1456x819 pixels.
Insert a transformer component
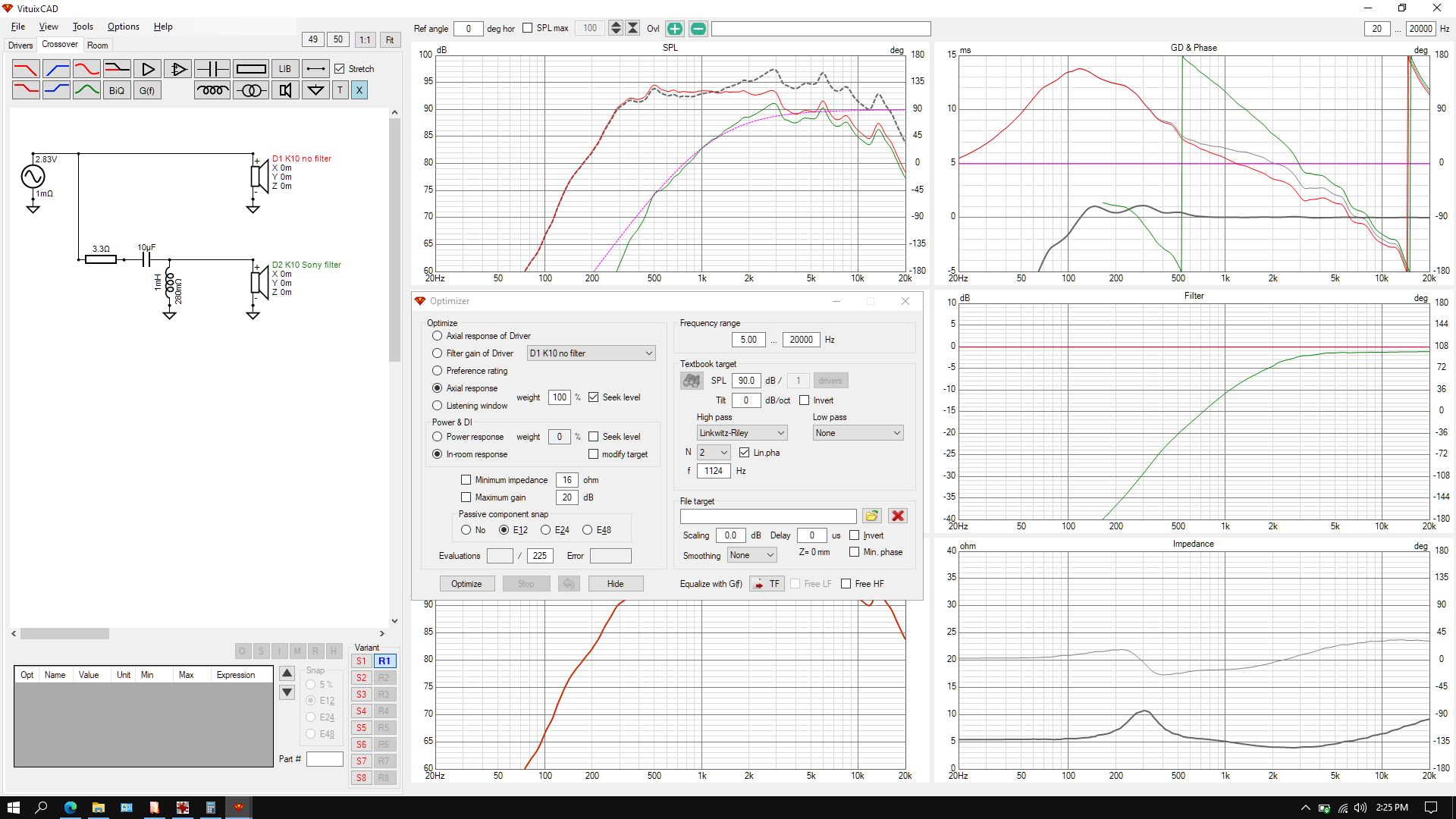[250, 91]
